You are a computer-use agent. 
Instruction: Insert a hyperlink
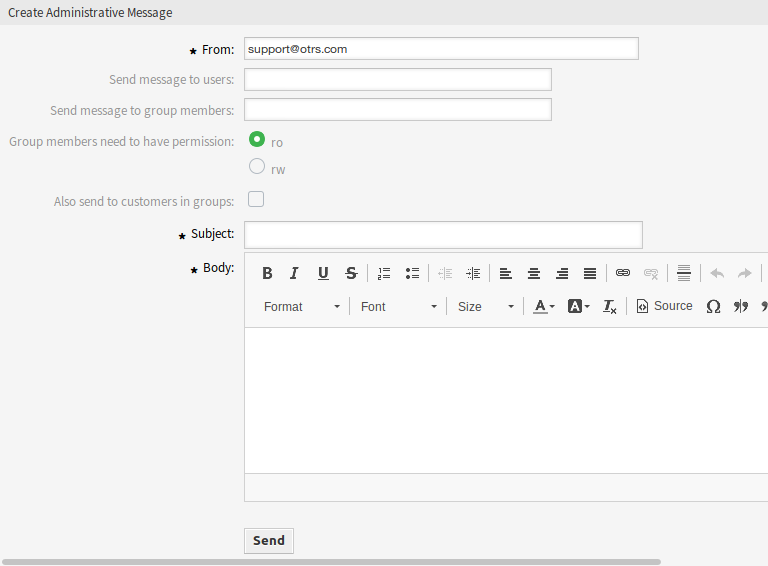[x=623, y=273]
